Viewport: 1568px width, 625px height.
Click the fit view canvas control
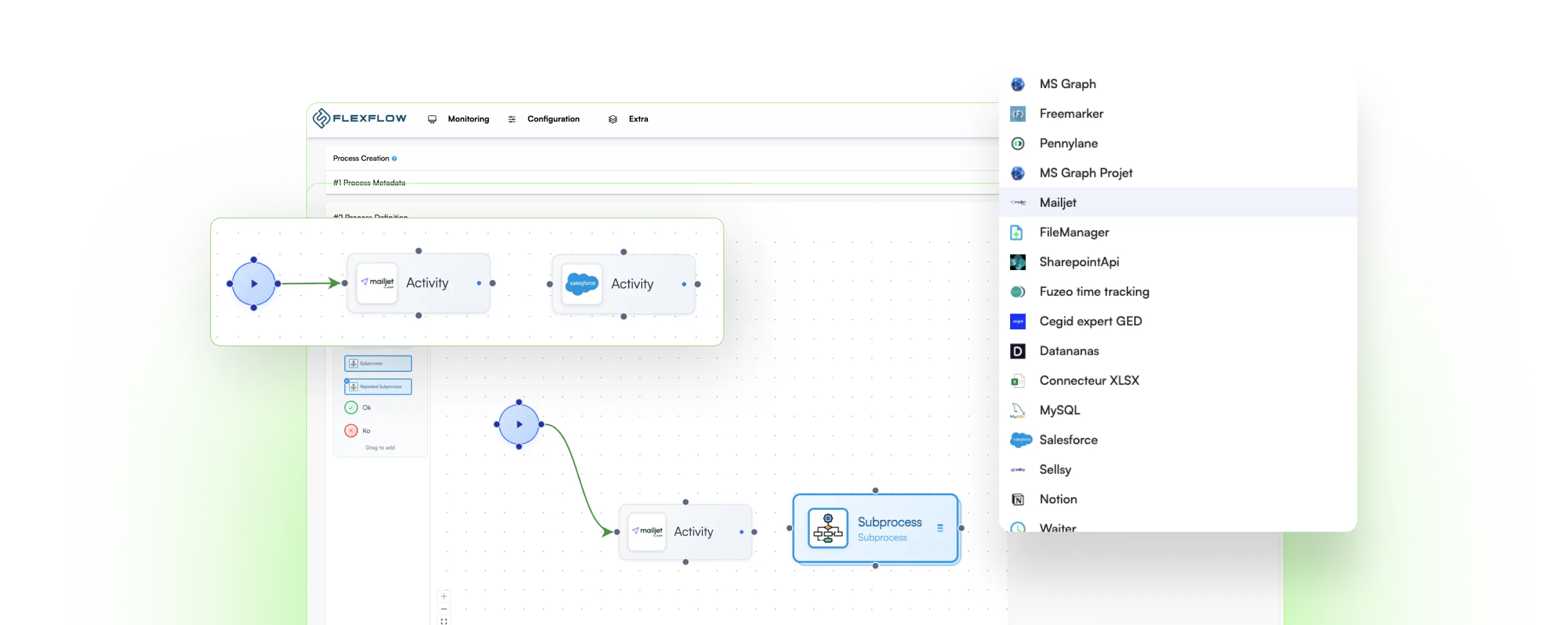443,621
